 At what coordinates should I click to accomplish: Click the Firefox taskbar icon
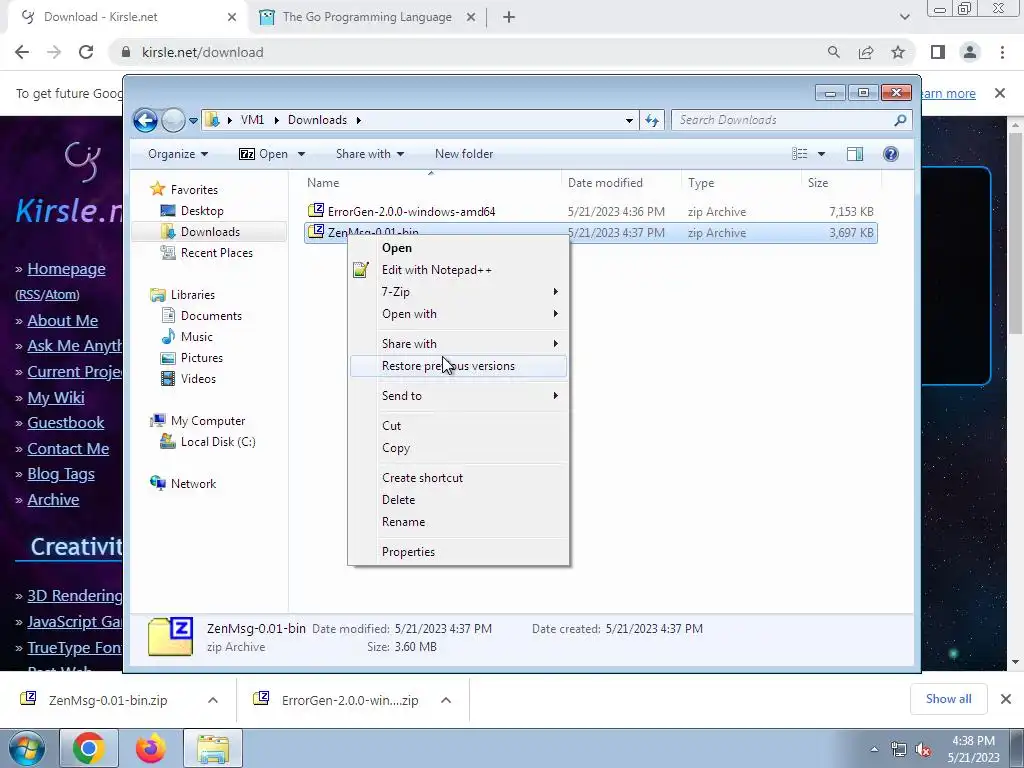tap(150, 748)
